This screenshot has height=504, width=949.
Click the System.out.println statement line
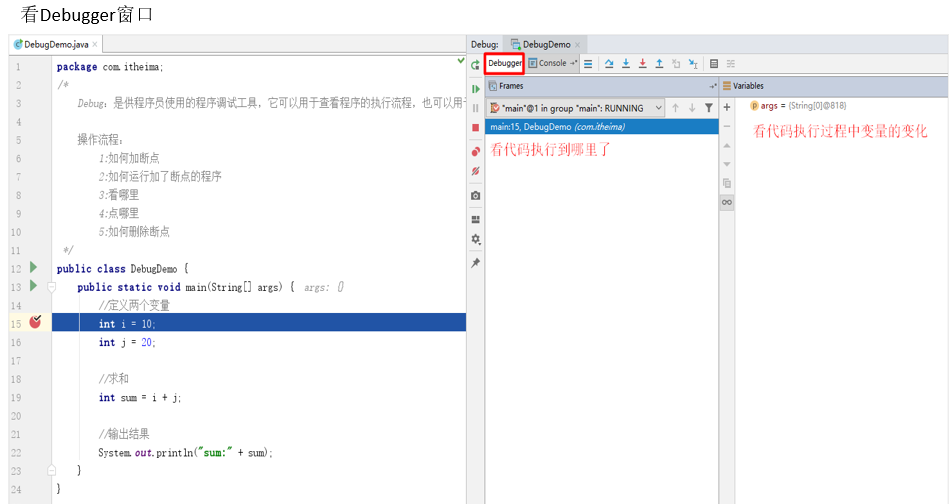pos(186,453)
